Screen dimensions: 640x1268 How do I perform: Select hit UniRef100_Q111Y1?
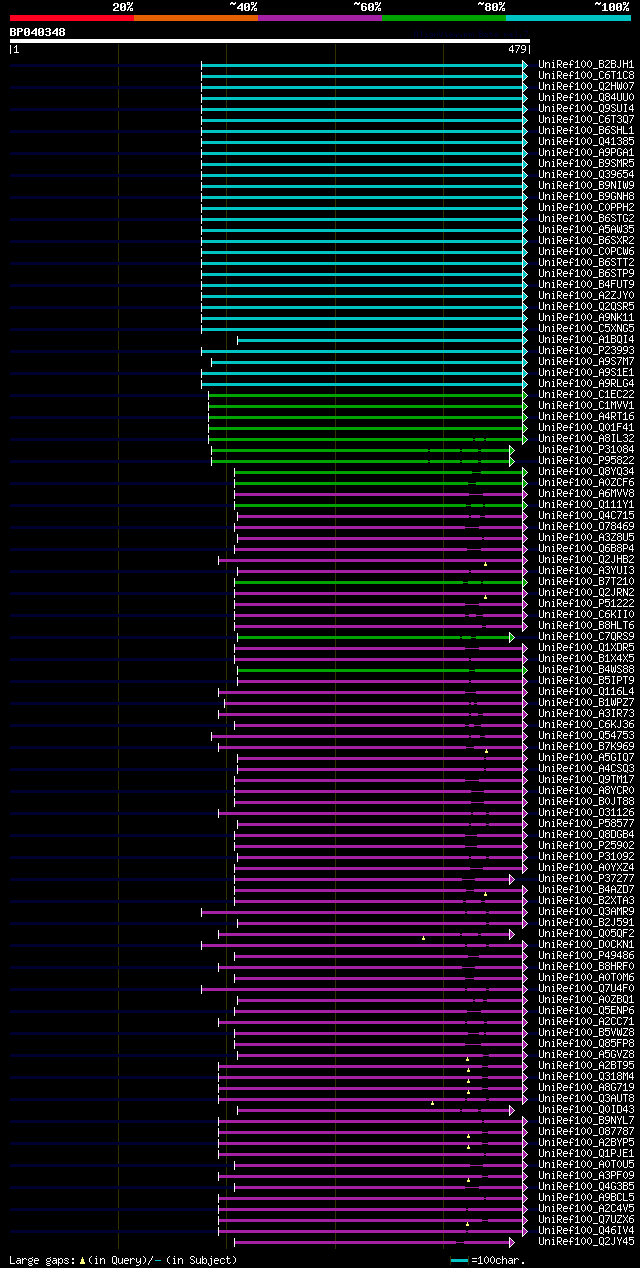(x=586, y=504)
